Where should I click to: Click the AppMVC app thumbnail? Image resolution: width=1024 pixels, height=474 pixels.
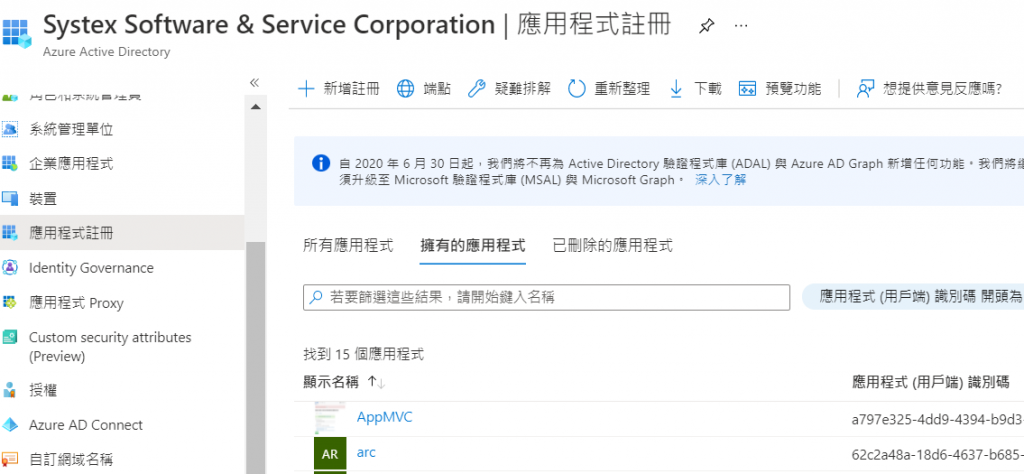(330, 419)
